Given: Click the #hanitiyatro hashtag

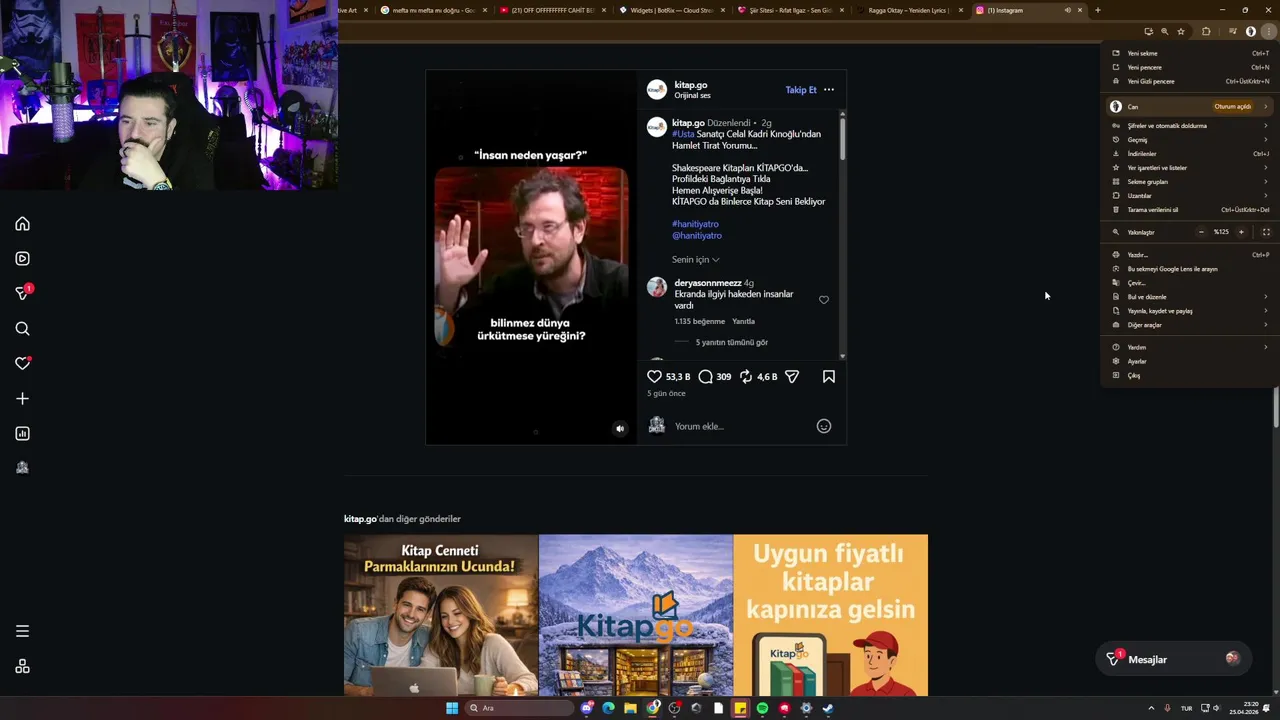Looking at the screenshot, I should coord(695,224).
